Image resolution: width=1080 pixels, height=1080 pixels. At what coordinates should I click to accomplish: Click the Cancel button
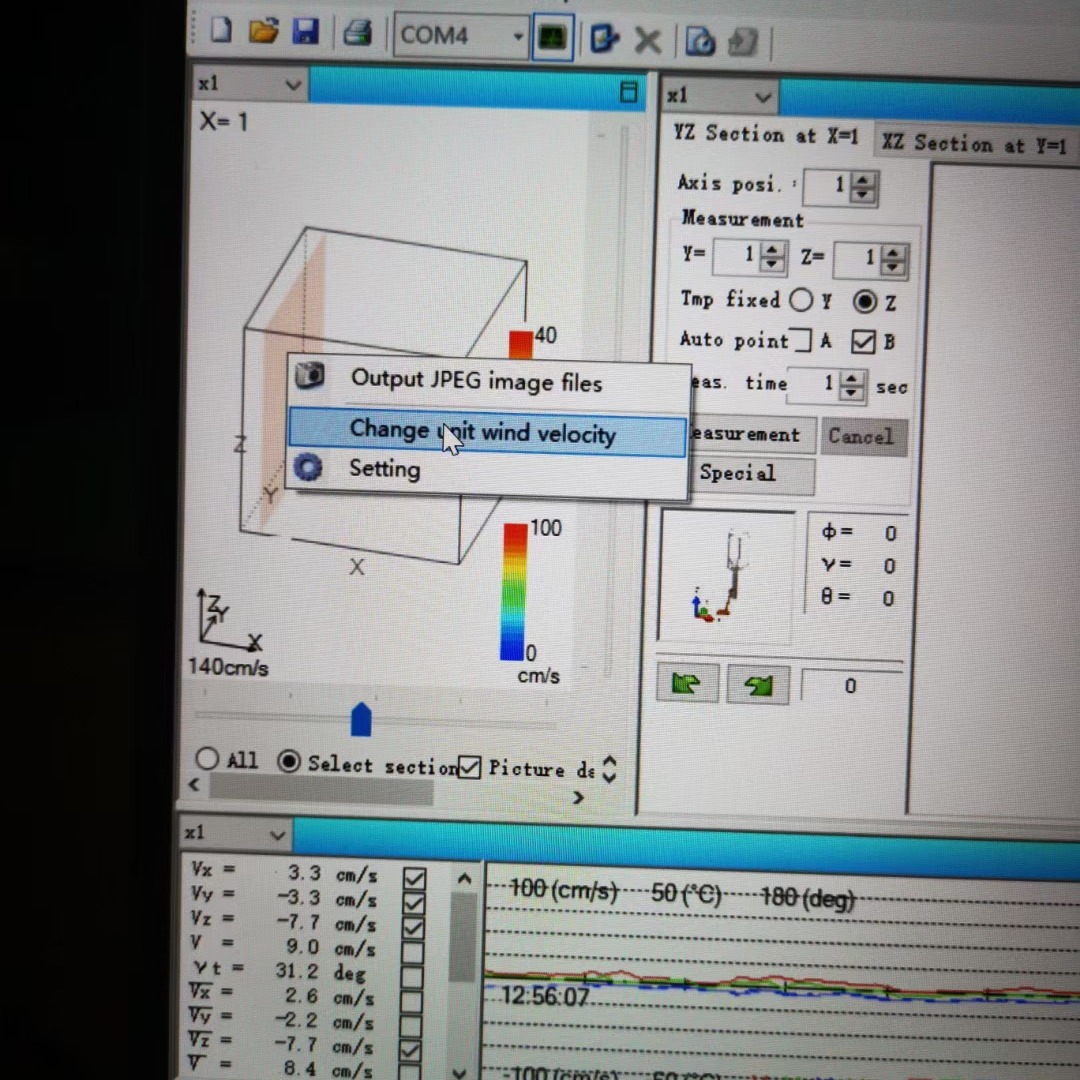864,436
